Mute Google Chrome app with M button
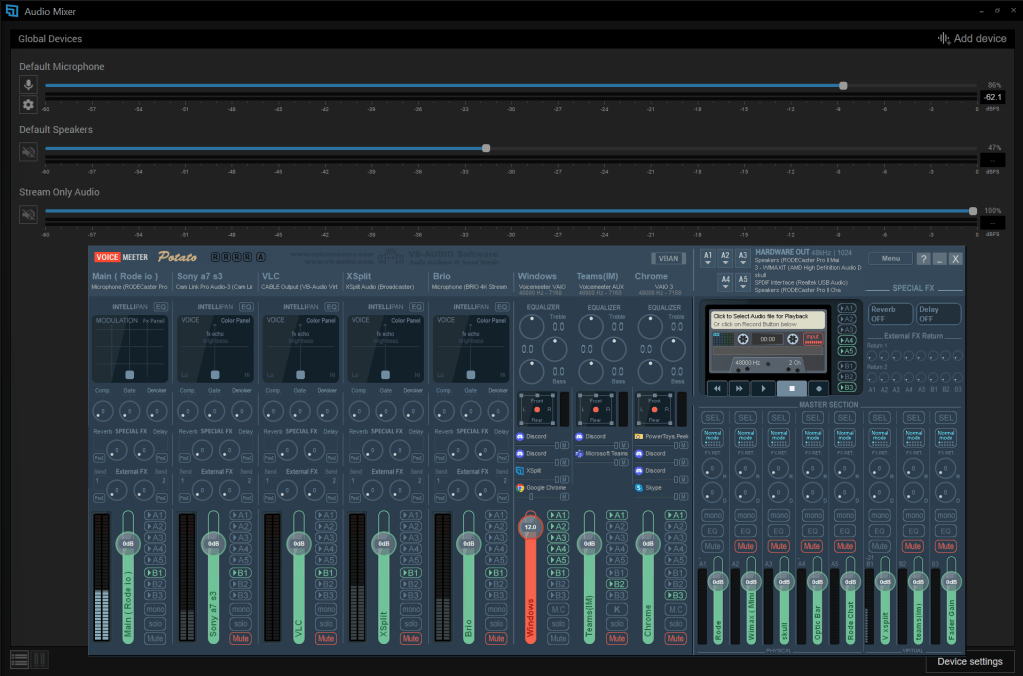The width and height of the screenshot is (1023, 676). point(565,497)
